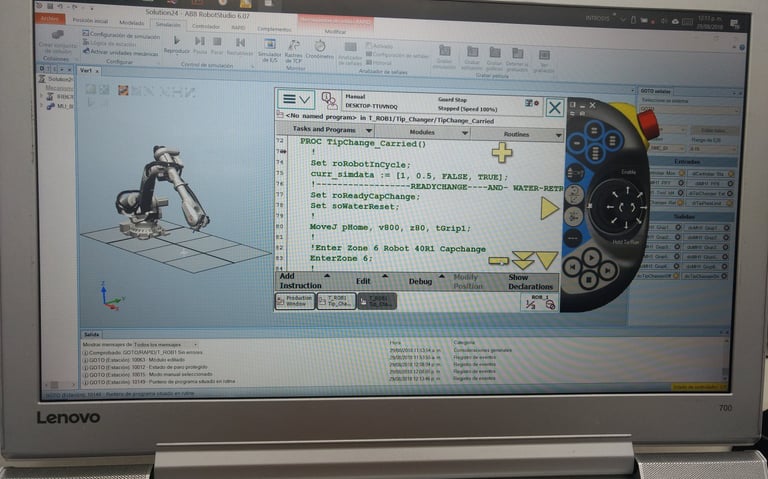Click the pendant Start (play) hardware button
Viewport: 768px width, 479px height.
click(x=591, y=257)
